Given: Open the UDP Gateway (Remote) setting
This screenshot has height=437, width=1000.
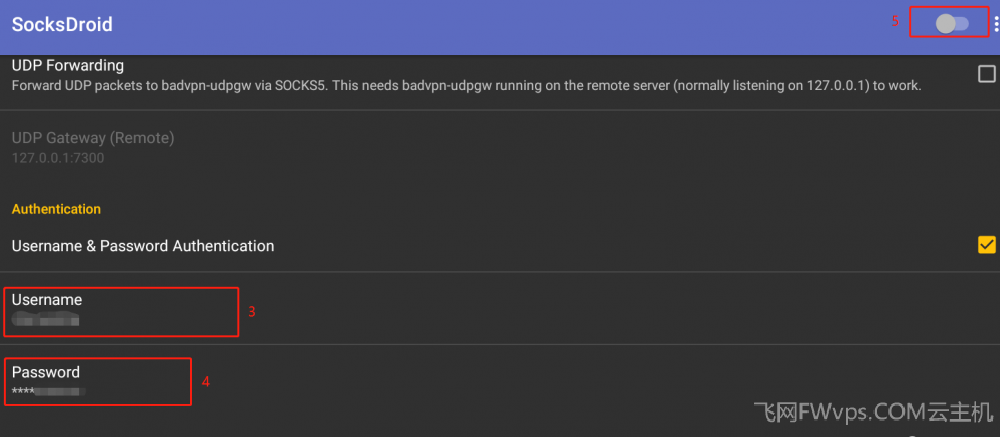Looking at the screenshot, I should [500, 147].
